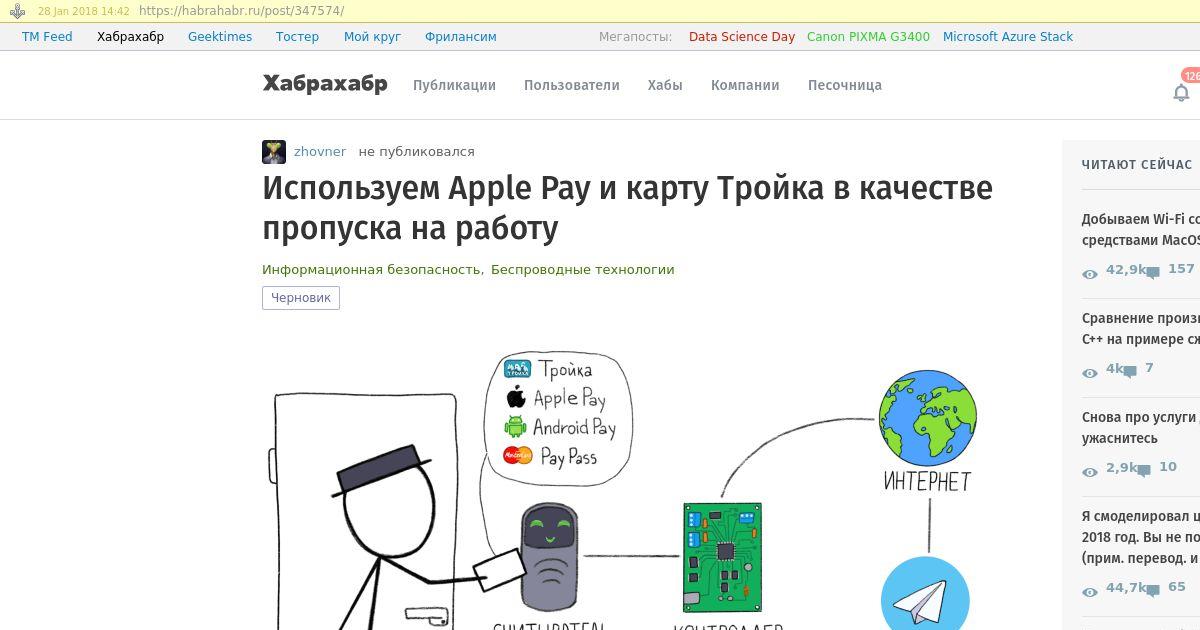This screenshot has height=630, width=1200.
Task: Open Мой круг link
Action: click(372, 36)
